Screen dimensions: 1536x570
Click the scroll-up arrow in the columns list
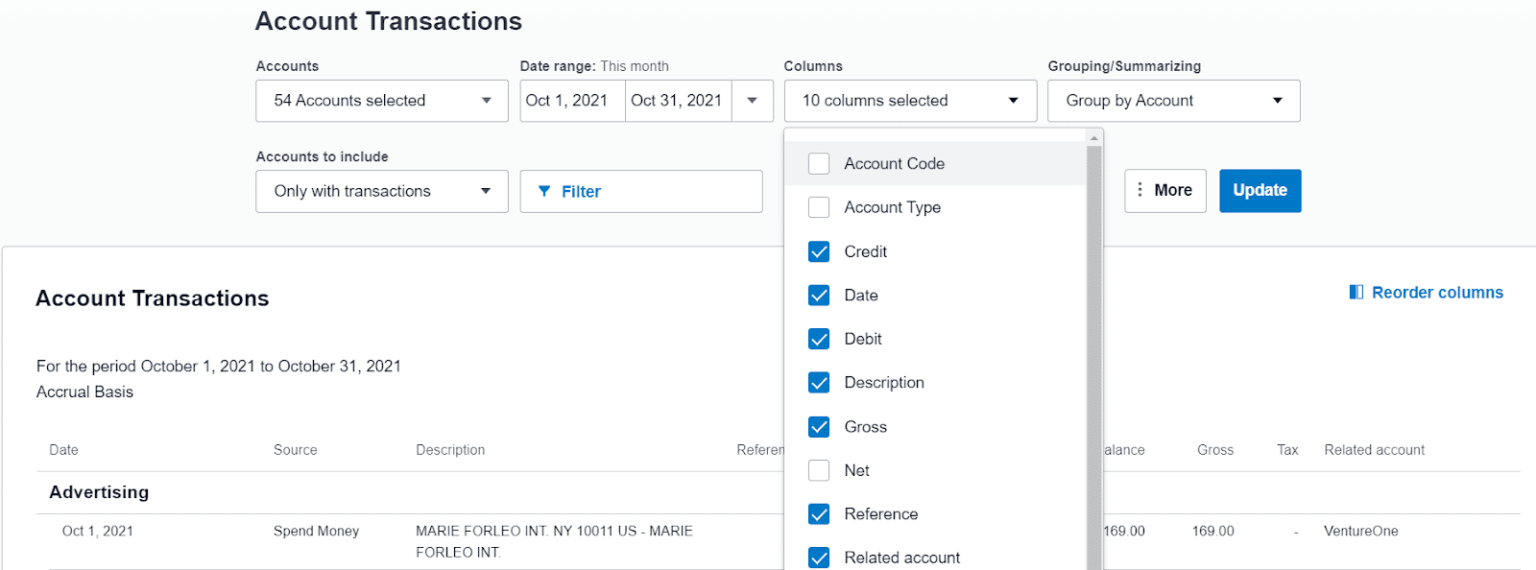1094,137
